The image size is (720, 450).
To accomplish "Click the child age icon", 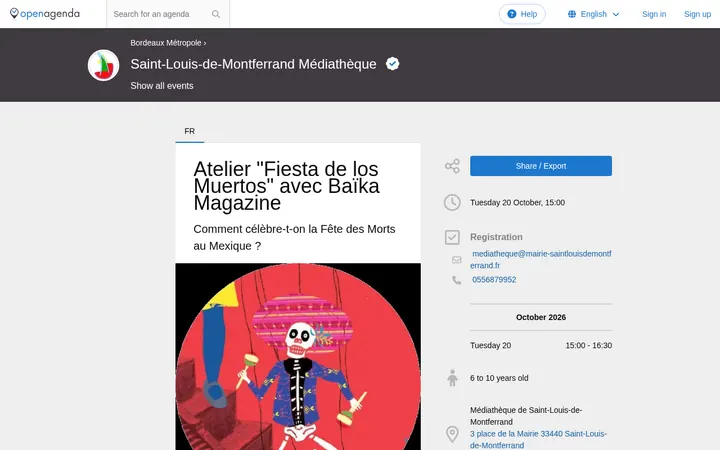I will (x=452, y=378).
